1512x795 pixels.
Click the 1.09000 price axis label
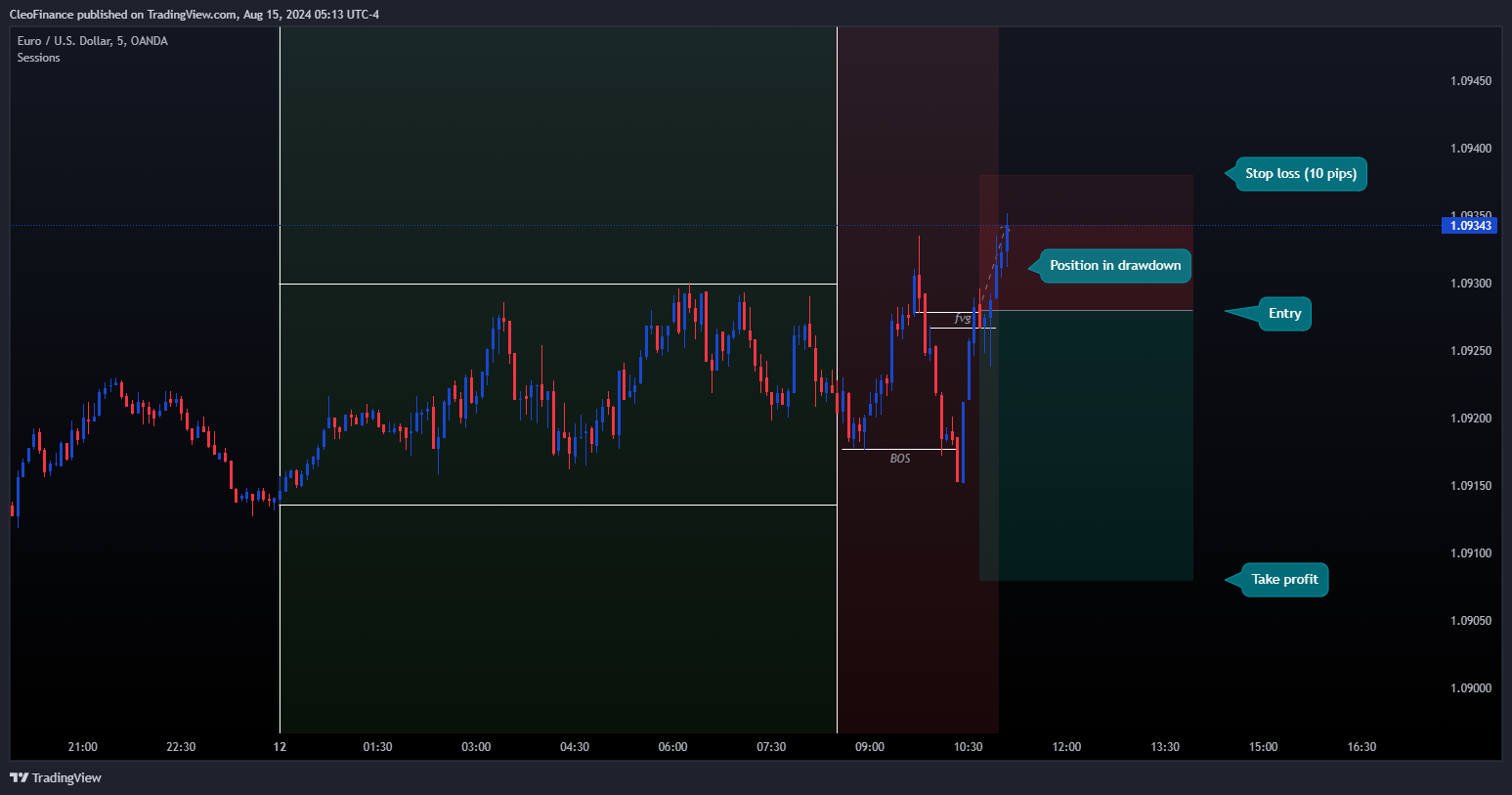(1471, 688)
